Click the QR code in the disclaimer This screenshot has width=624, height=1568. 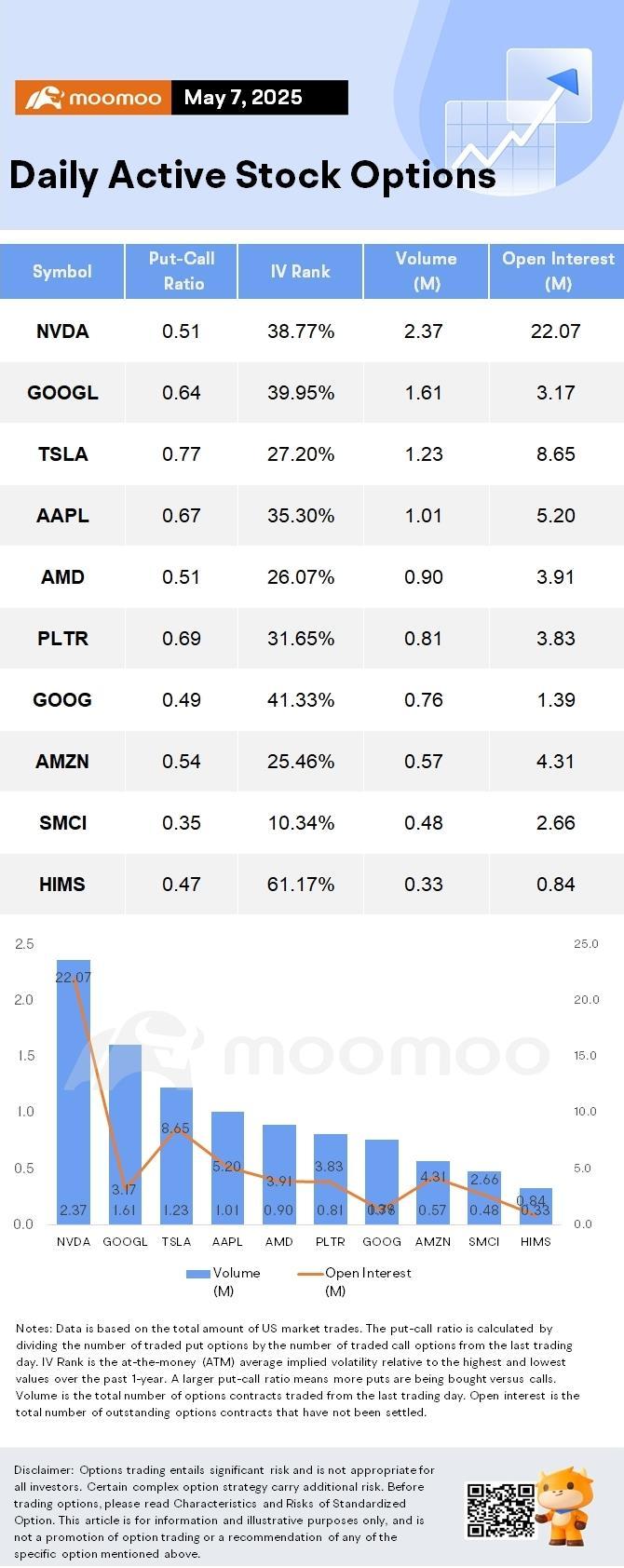pyautogui.click(x=500, y=1510)
